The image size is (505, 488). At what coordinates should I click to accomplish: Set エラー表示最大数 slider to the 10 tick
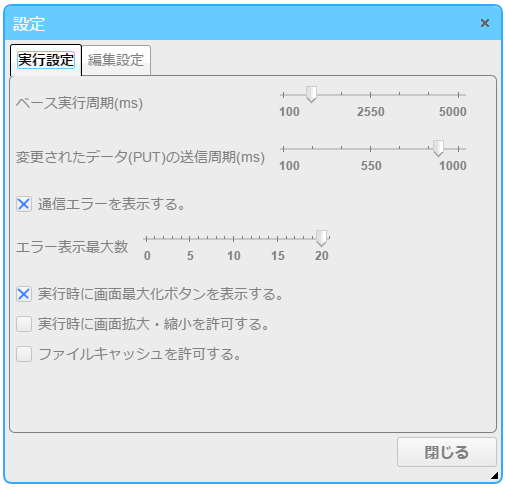(233, 239)
